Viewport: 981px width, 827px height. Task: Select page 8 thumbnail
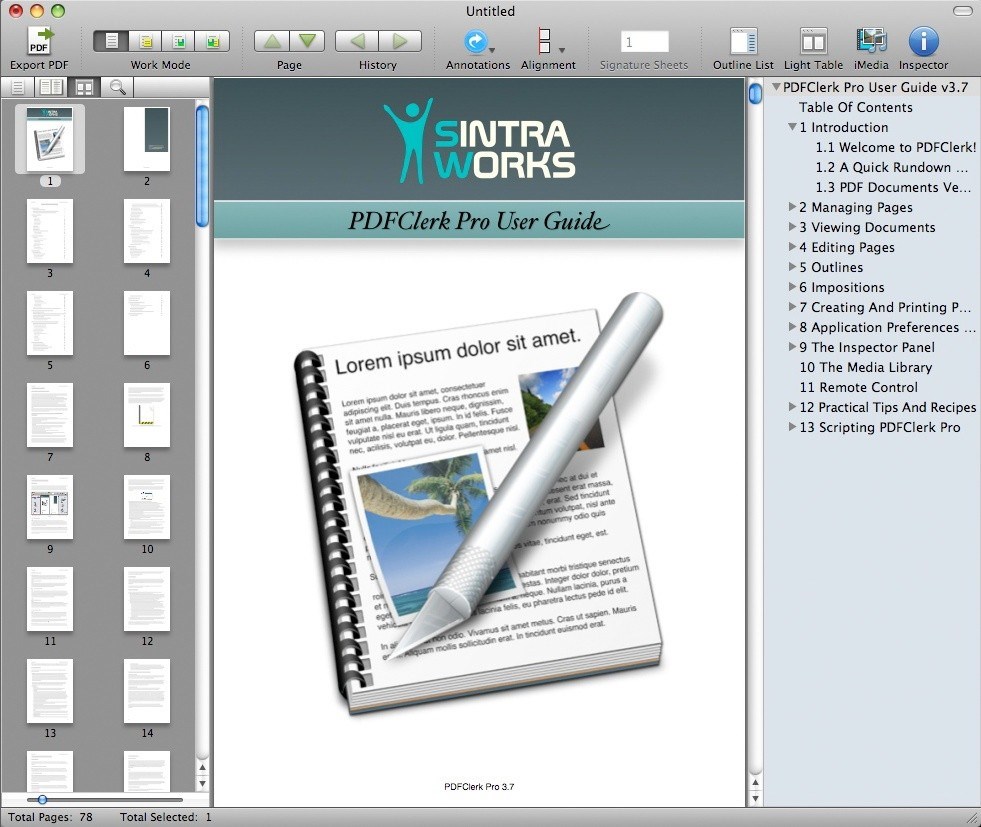[x=147, y=415]
